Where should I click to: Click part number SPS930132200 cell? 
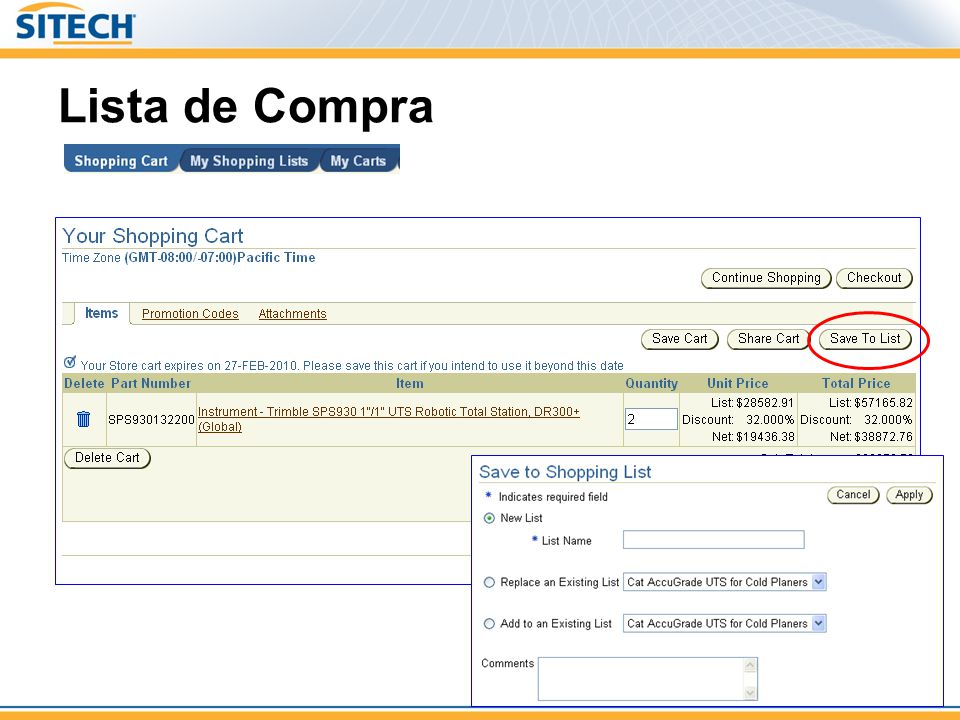tap(151, 419)
